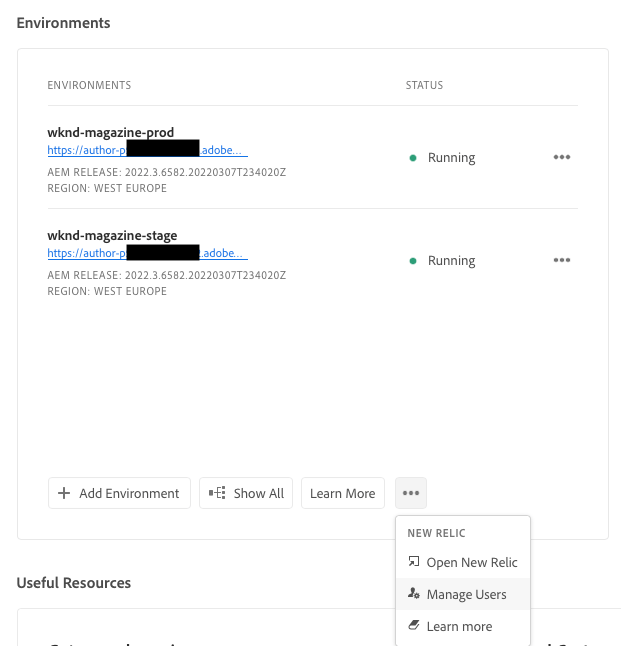Open wknd-magazine-prod more options menu
The image size is (621, 646).
click(562, 157)
